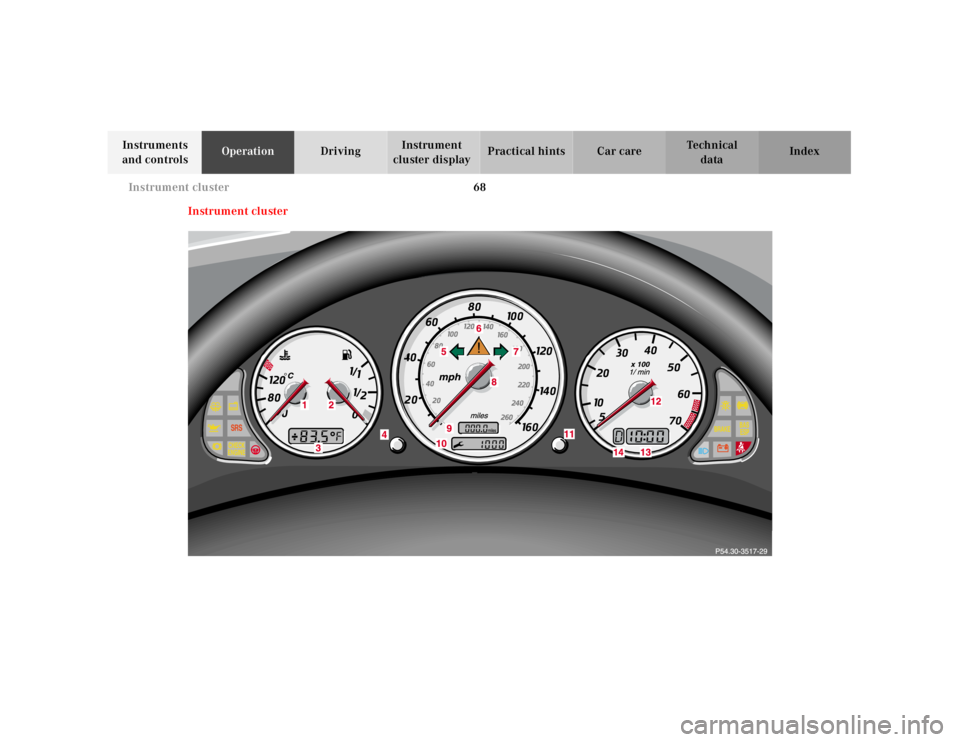Click the orange warning triangle indicator
Image resolution: width=960 pixels, height=742 pixels.
point(479,348)
